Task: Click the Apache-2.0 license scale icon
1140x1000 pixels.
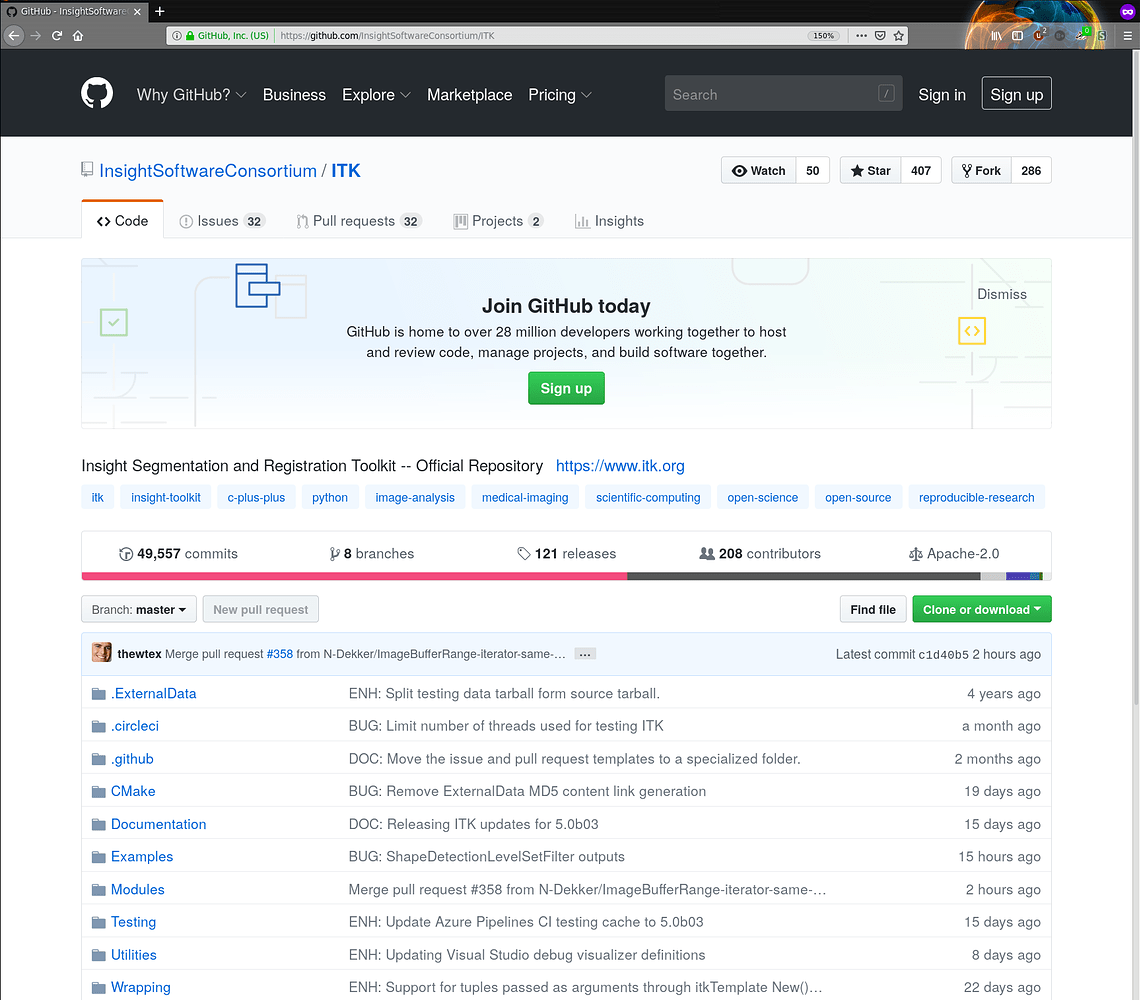Action: [915, 554]
